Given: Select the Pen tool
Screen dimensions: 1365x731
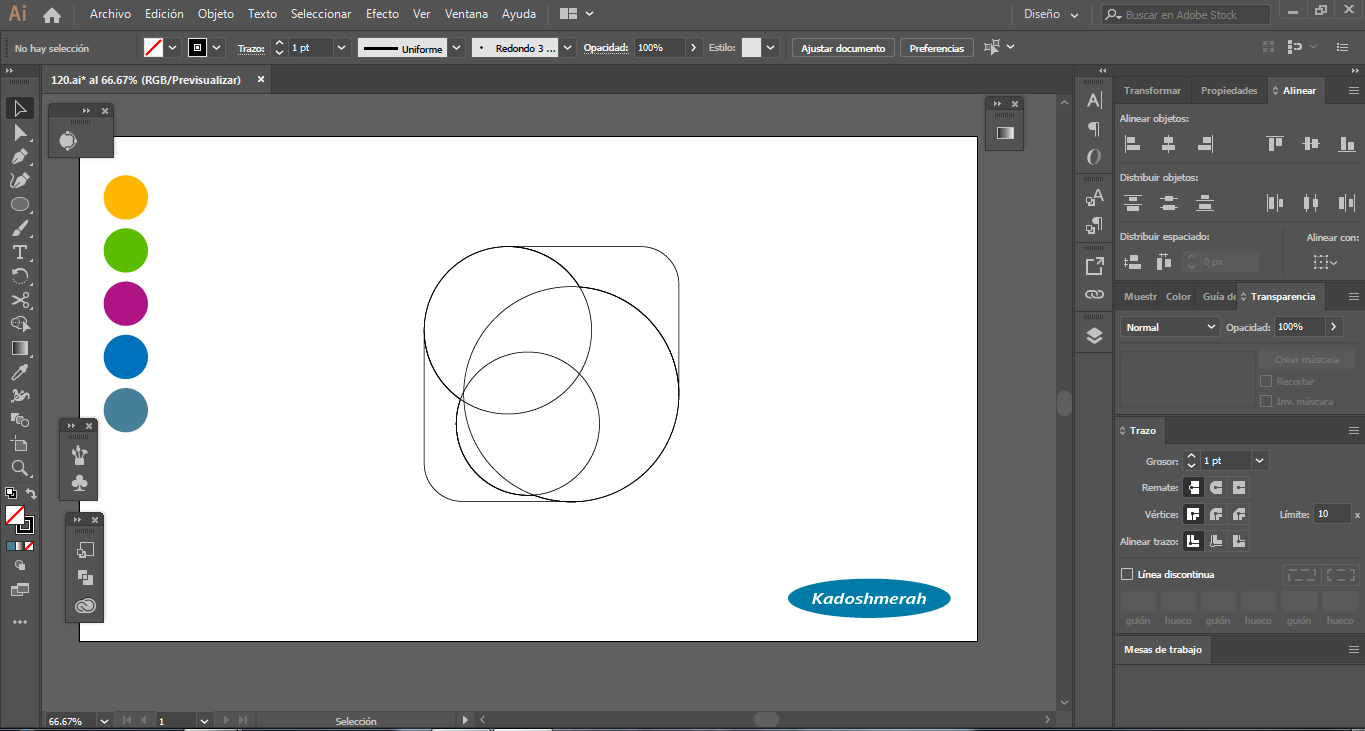Looking at the screenshot, I should pos(19,156).
